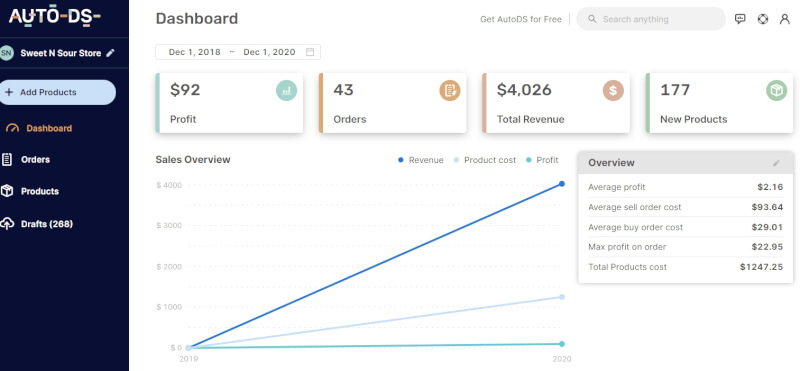Toggle Revenue series in chart legend
The height and width of the screenshot is (371, 800).
coord(421,160)
